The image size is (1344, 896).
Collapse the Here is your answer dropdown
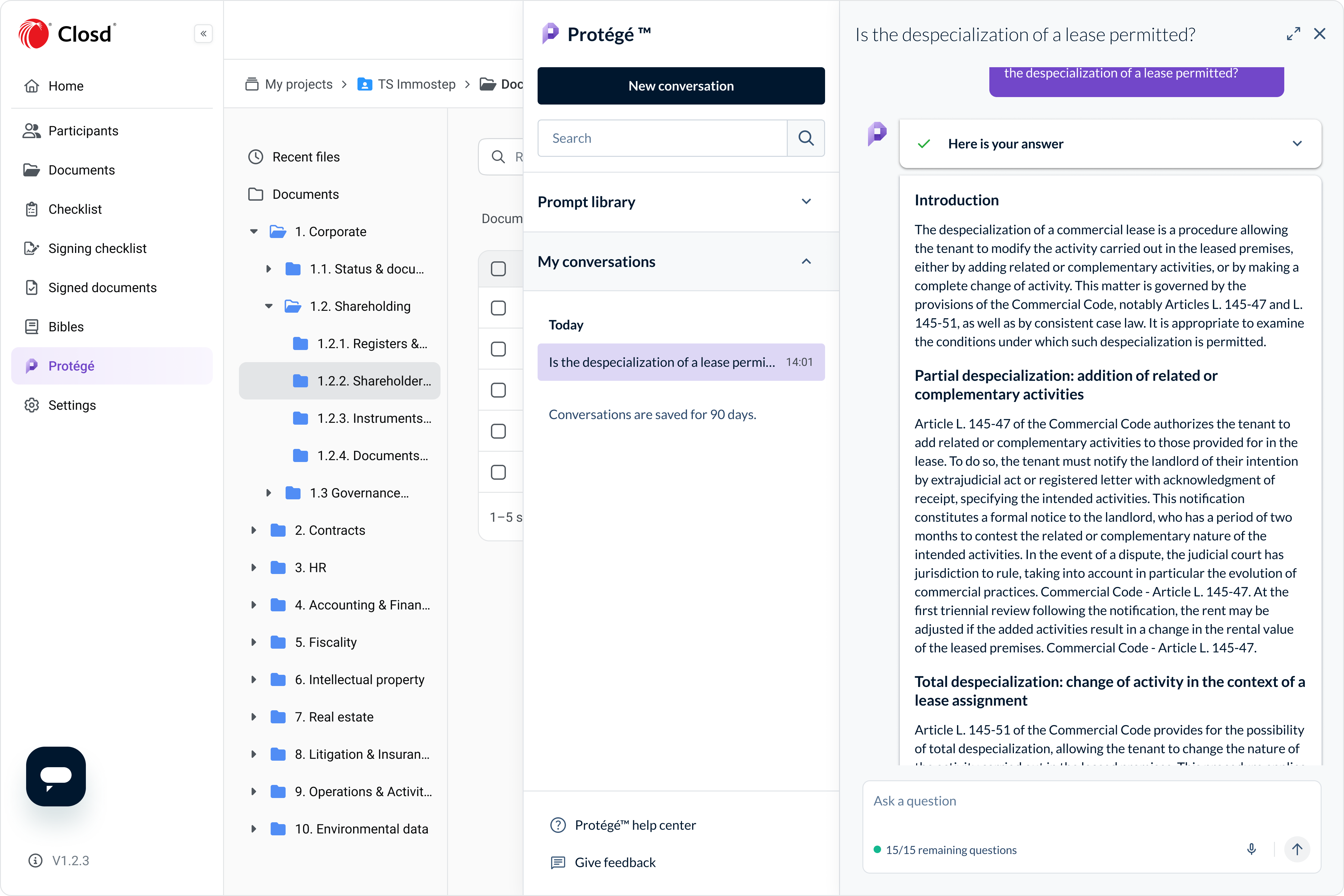(x=1297, y=143)
